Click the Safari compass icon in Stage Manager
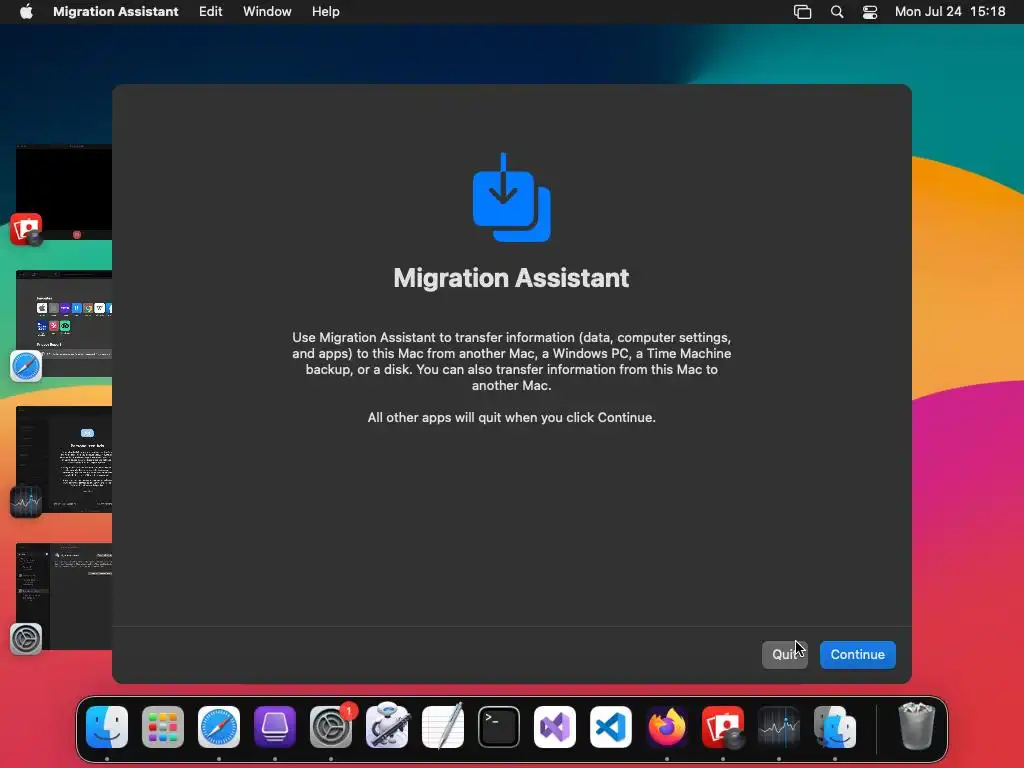Image resolution: width=1024 pixels, height=768 pixels. 26,366
